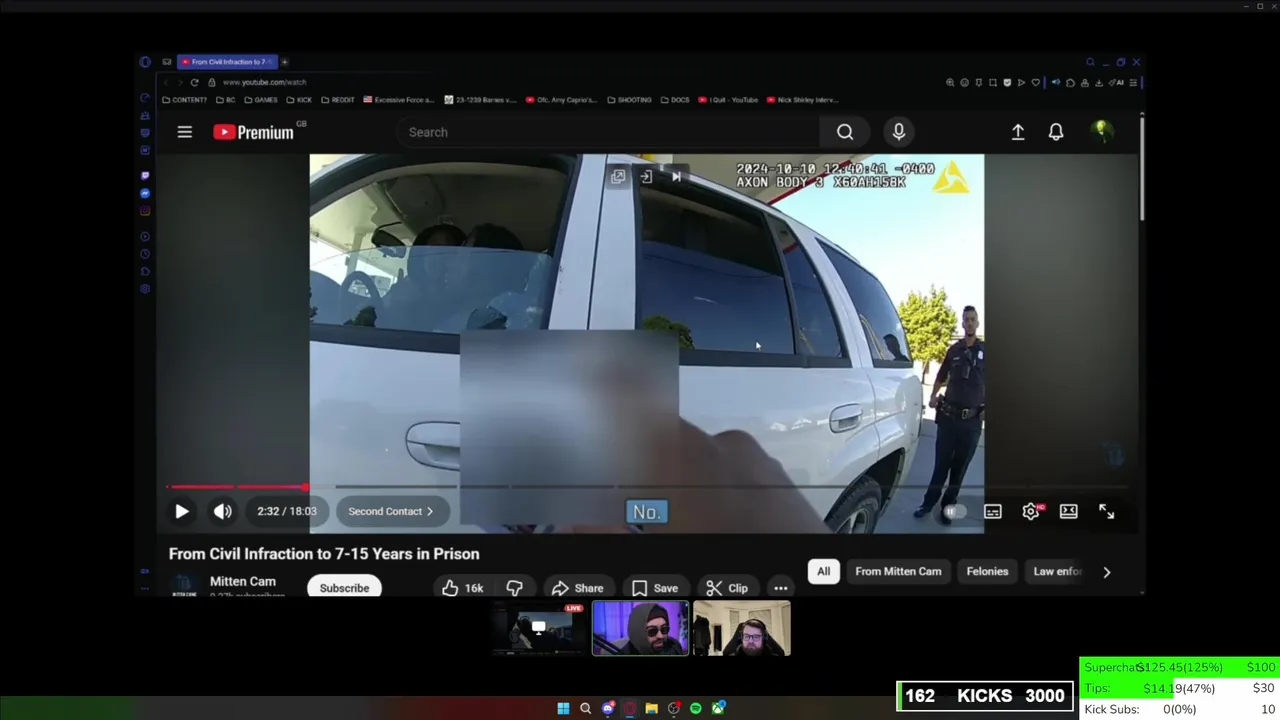Open the Opera sidebar Messenger icon
1280x720 pixels.
point(145,193)
